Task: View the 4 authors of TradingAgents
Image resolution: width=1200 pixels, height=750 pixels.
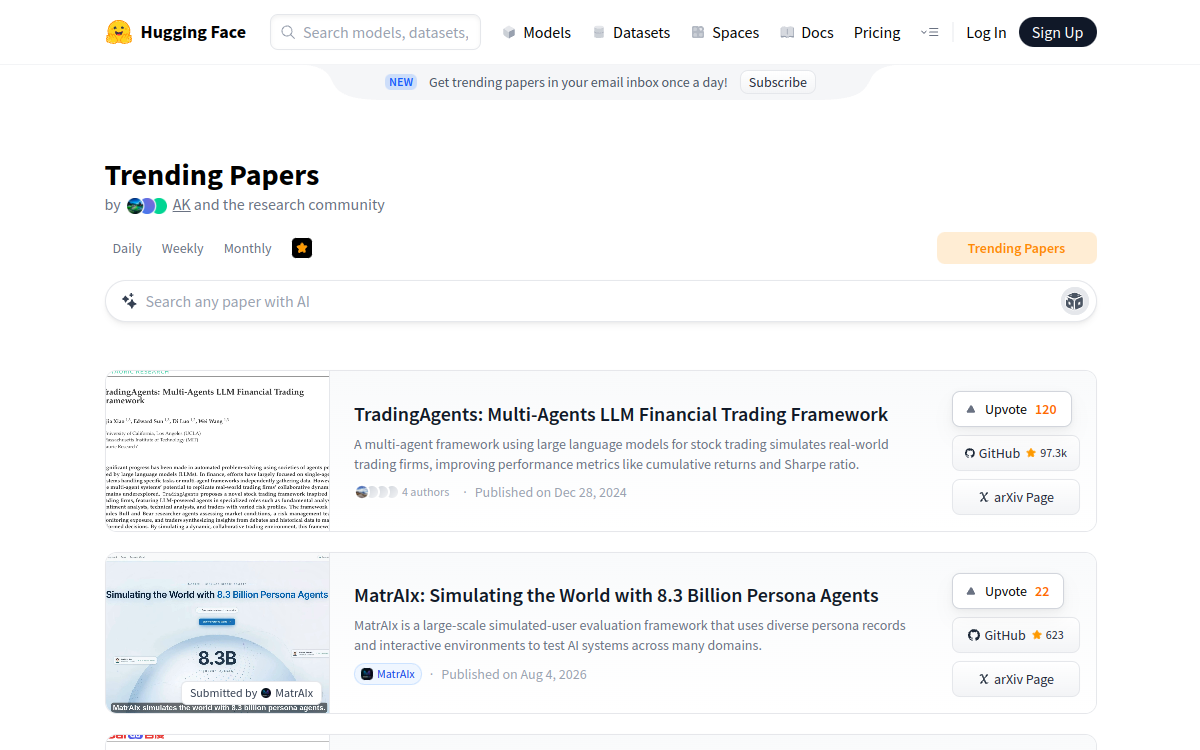Action: (402, 492)
